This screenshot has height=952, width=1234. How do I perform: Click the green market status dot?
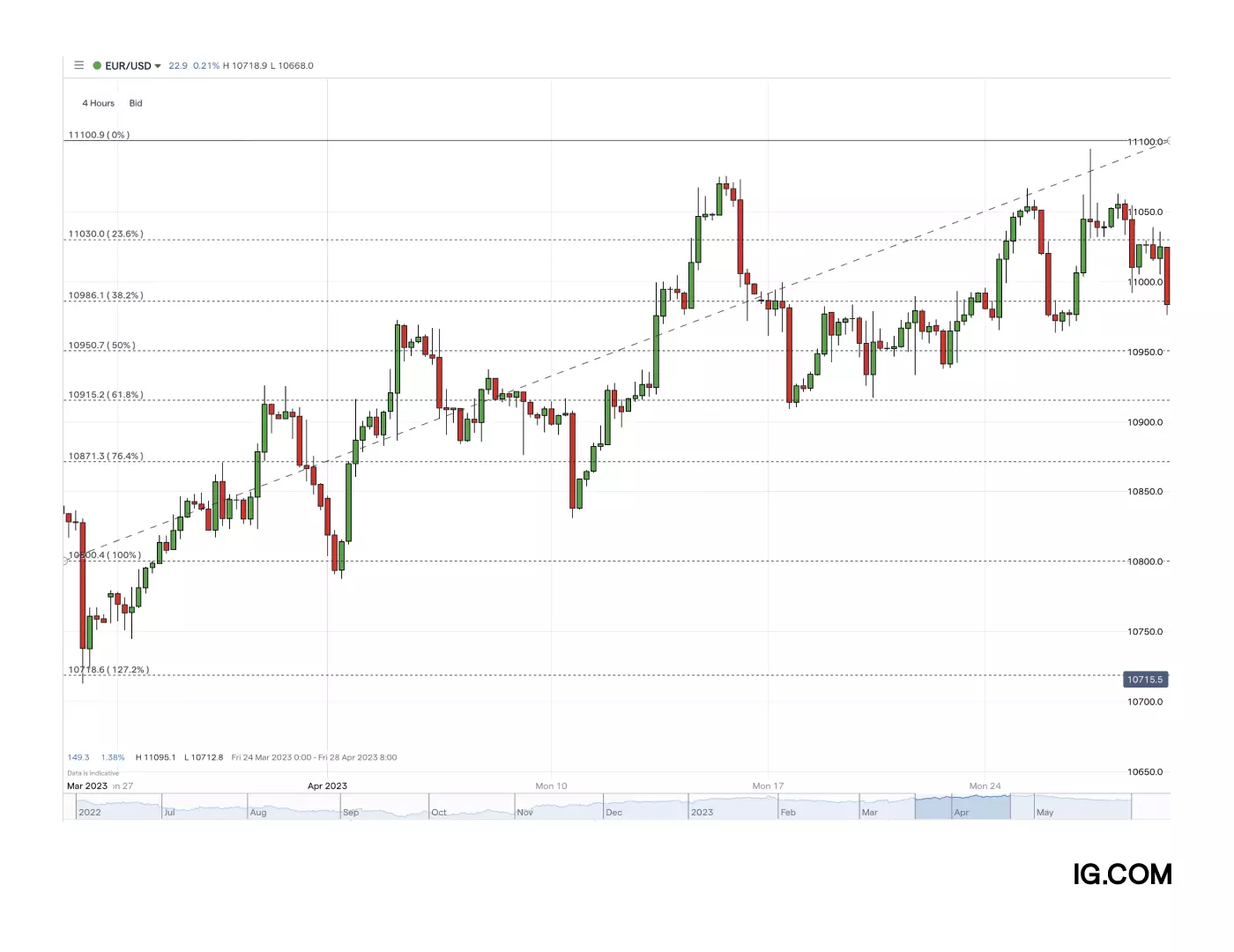click(97, 65)
